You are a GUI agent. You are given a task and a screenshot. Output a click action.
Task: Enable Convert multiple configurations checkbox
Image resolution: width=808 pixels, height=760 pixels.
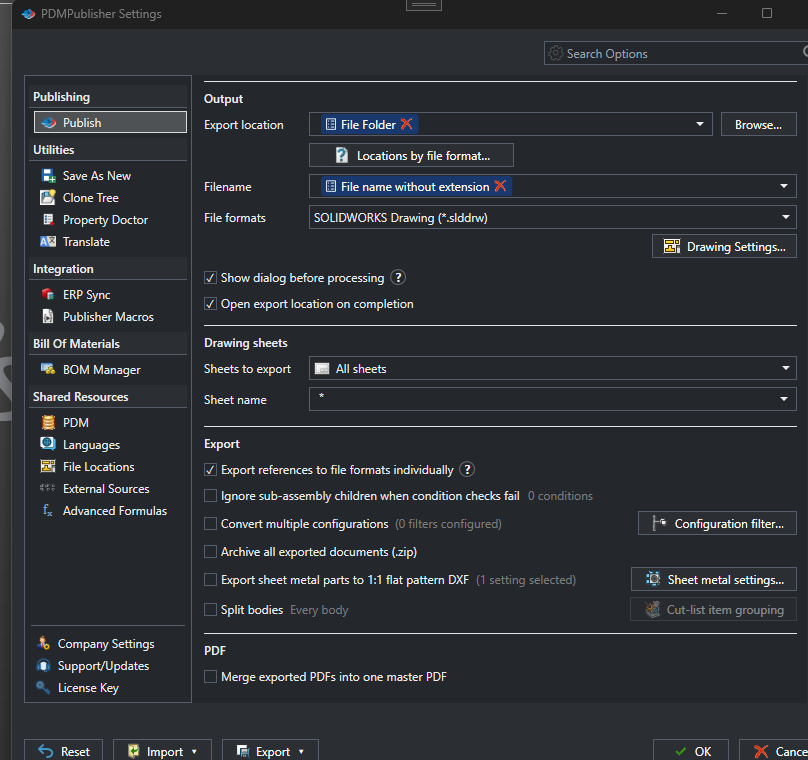[x=210, y=524]
